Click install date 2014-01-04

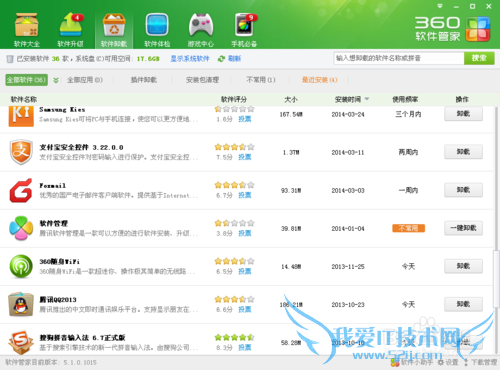348,229
